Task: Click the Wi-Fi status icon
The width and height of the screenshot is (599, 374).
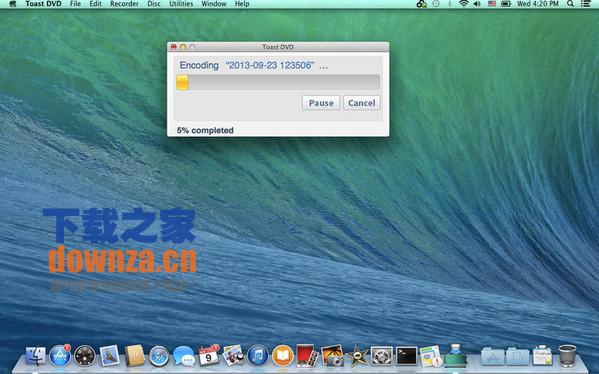Action: point(463,4)
